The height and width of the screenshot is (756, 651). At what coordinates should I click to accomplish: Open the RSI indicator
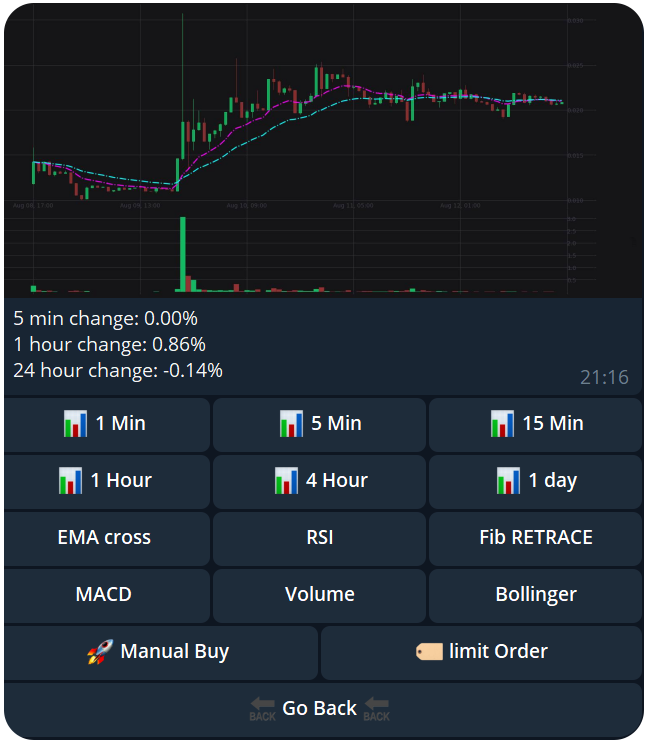pyautogui.click(x=320, y=538)
